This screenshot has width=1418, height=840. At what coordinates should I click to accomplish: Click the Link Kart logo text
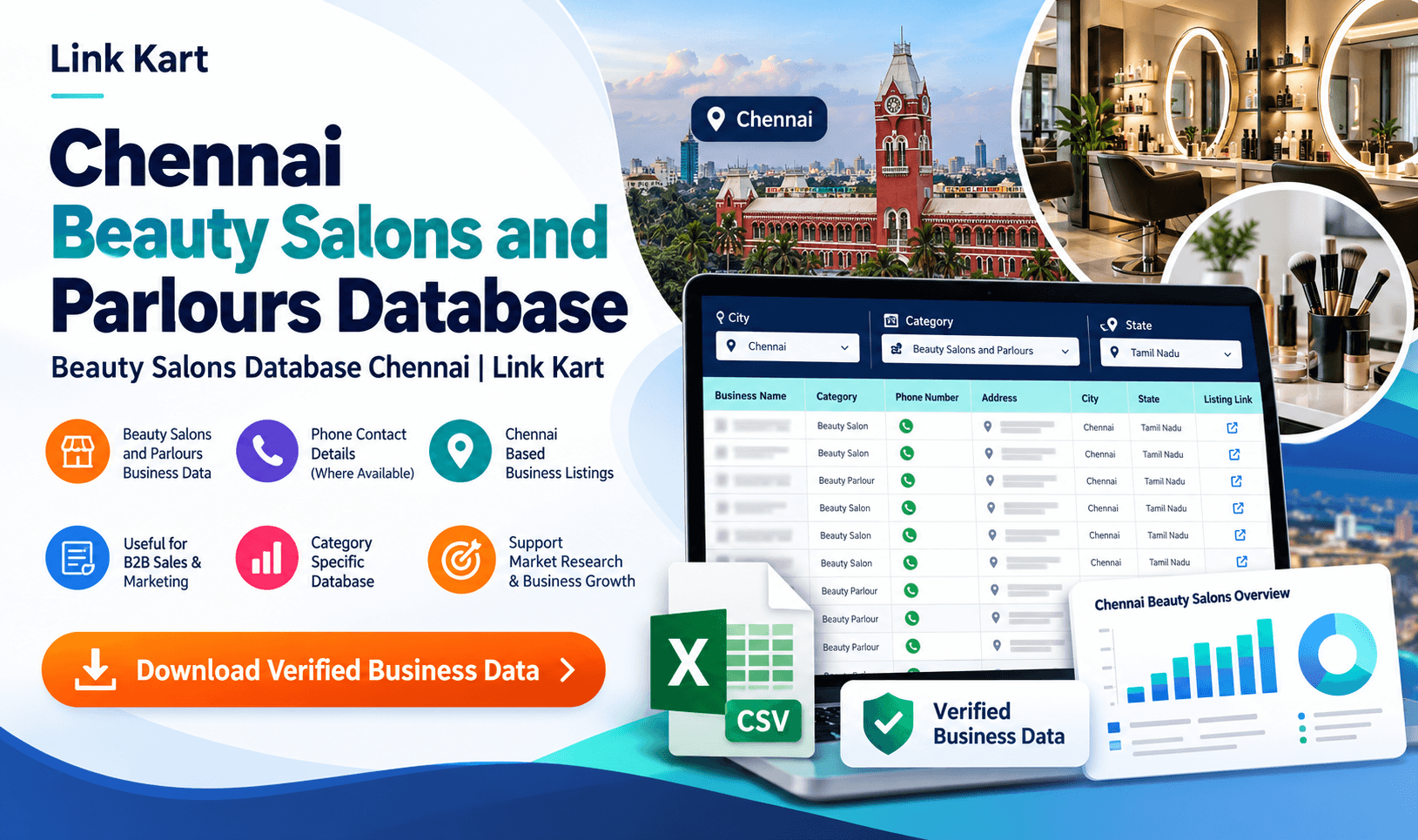tap(129, 59)
